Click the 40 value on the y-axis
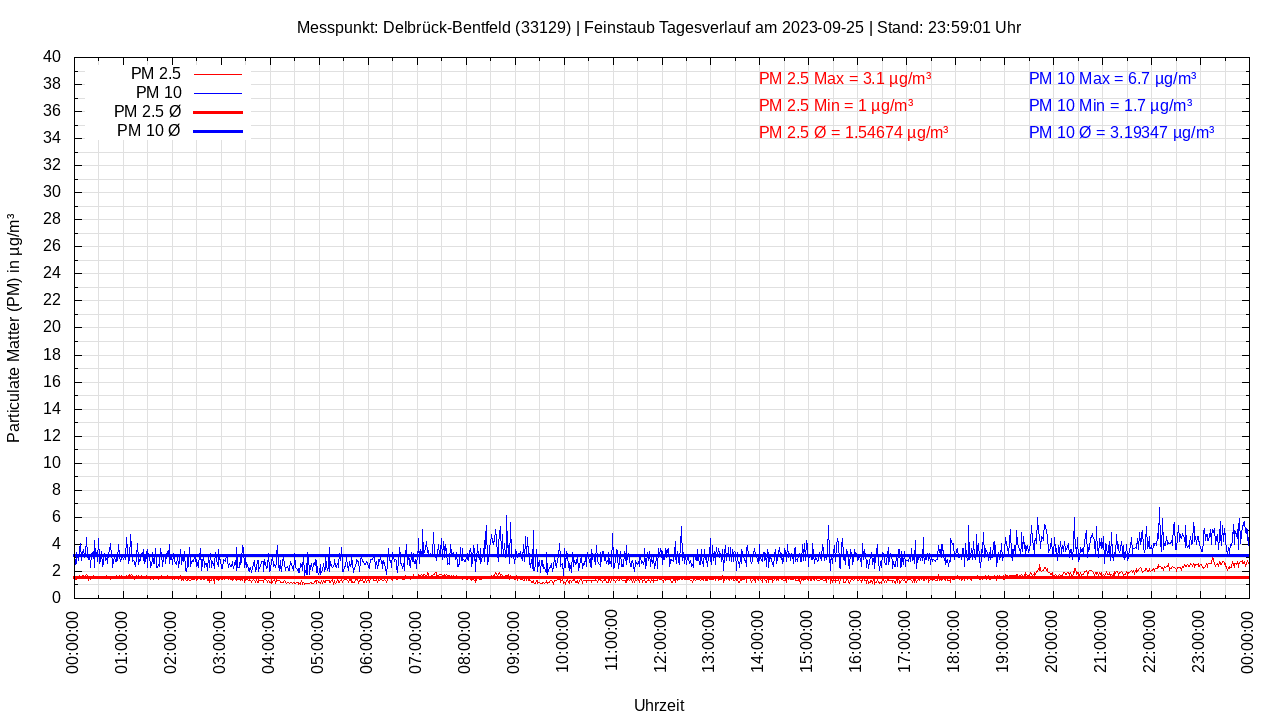This screenshot has width=1280, height=720. 52,57
